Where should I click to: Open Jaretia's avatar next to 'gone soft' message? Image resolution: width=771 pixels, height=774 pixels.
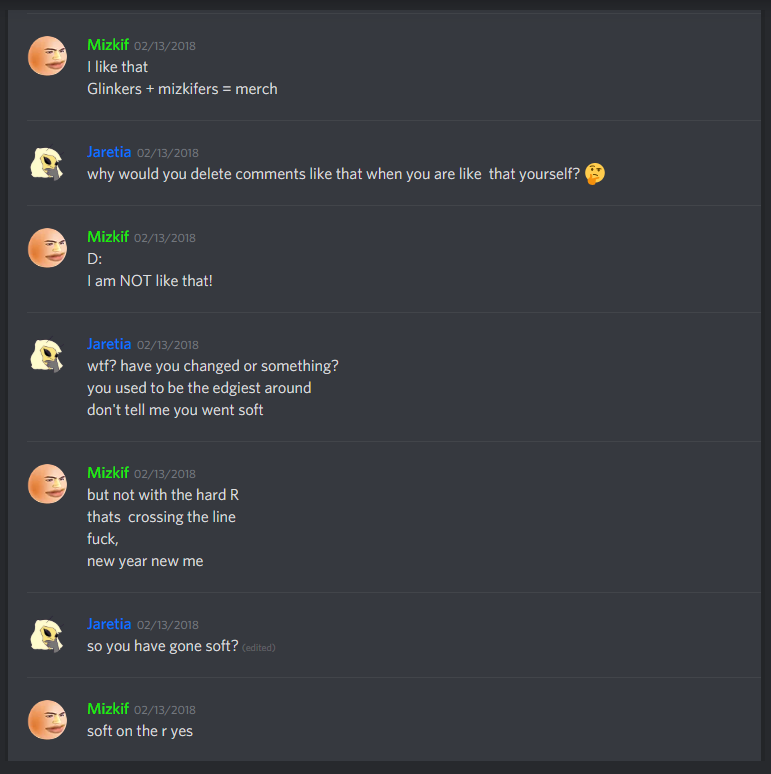pyautogui.click(x=47, y=636)
